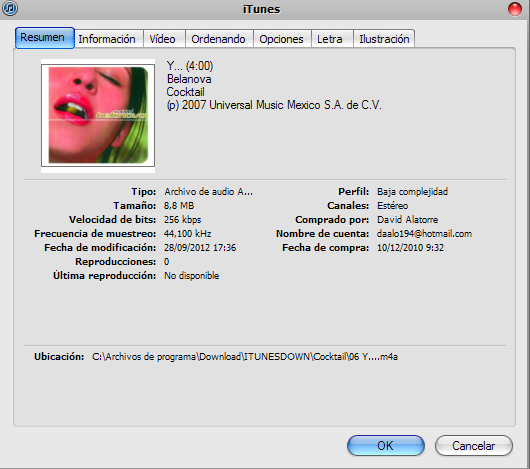The image size is (530, 469).
Task: Click the account email 'daalo194@hotmail.com'
Action: pos(424,233)
